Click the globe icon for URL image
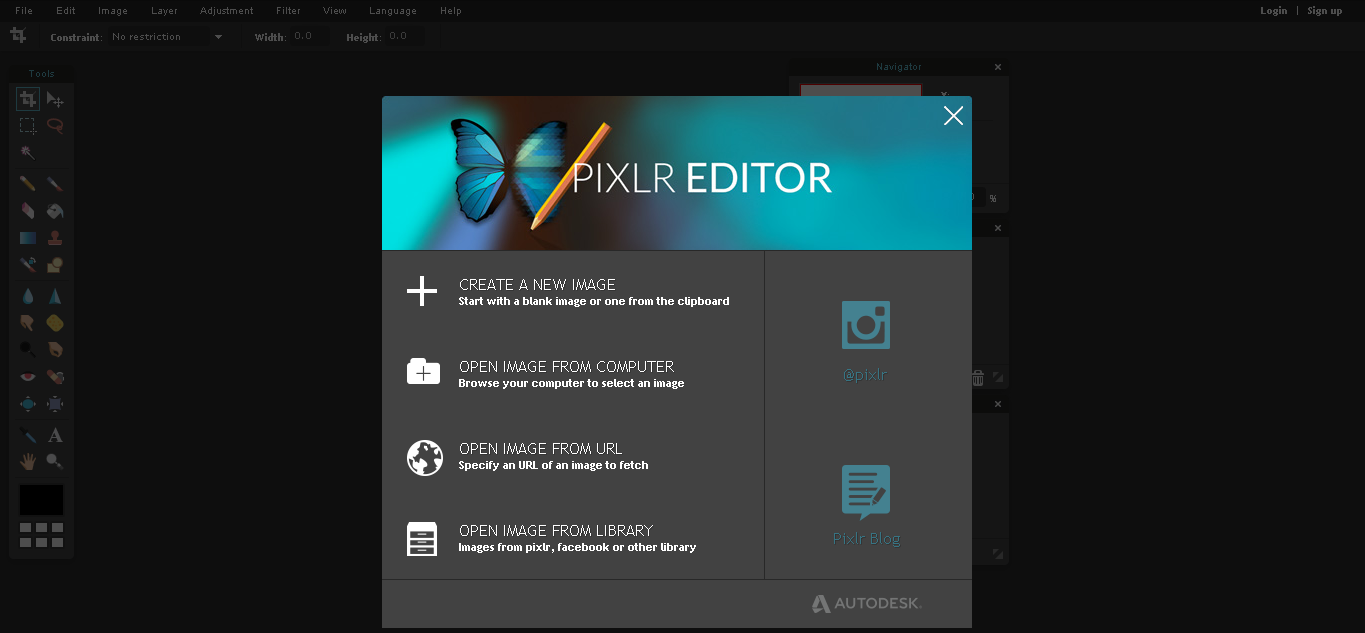1365x633 pixels. click(x=424, y=457)
